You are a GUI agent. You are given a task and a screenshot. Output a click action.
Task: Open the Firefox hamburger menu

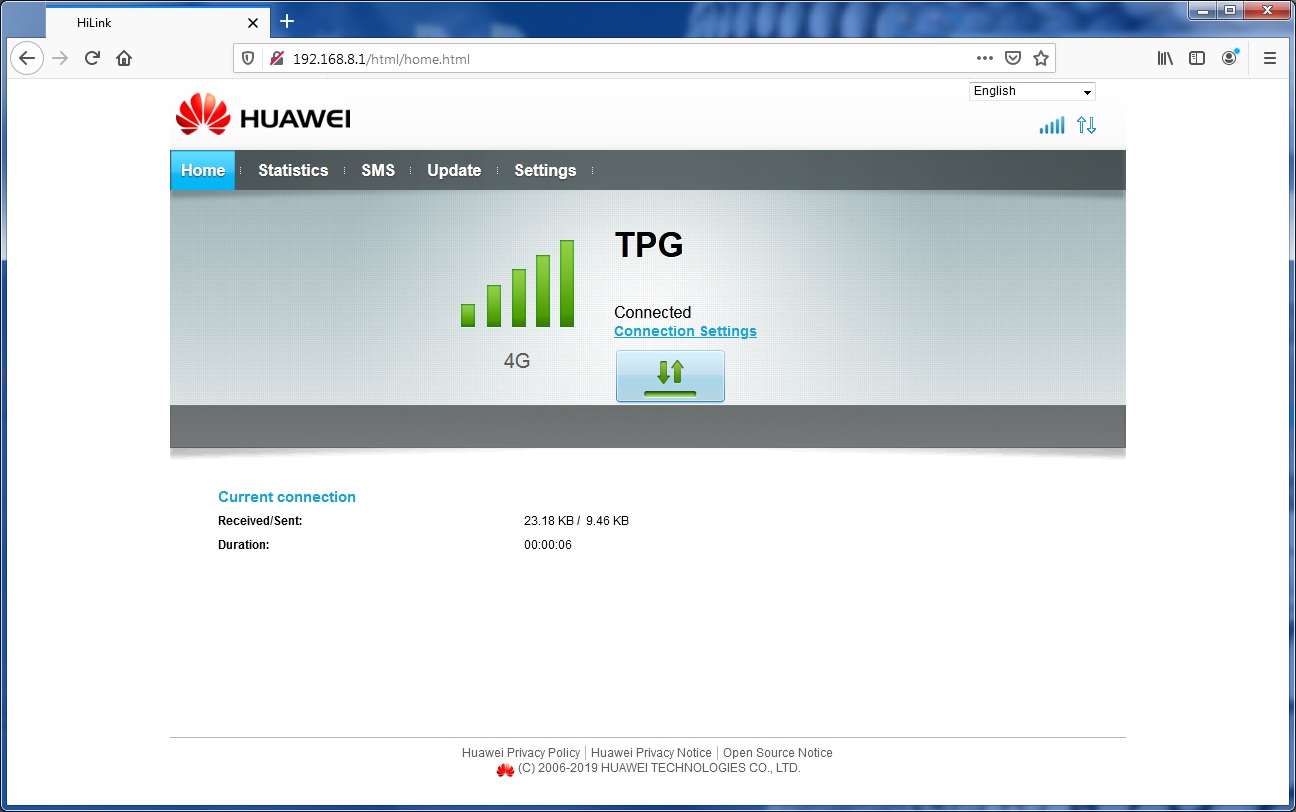point(1269,58)
